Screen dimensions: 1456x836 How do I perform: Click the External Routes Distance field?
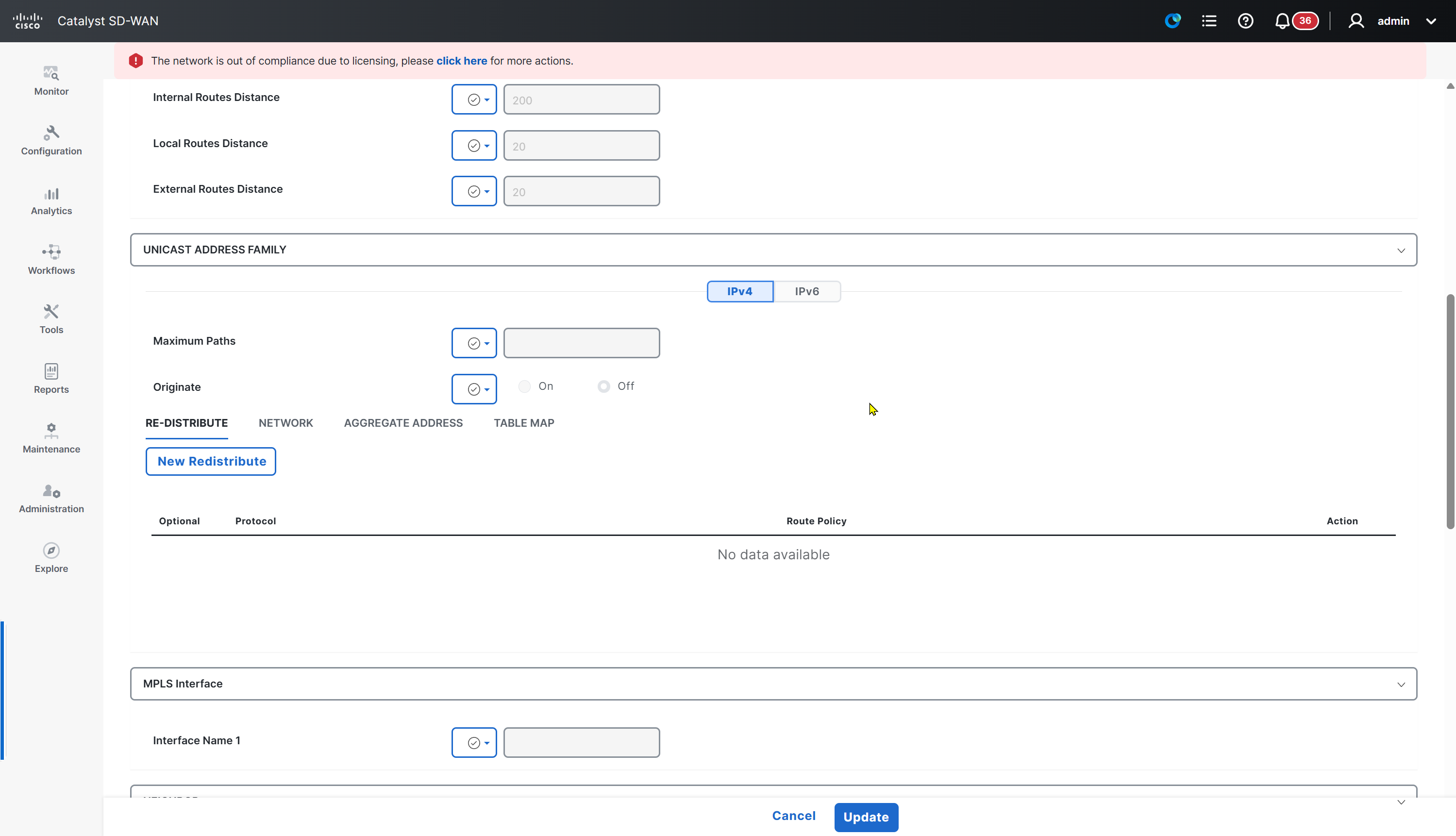point(582,192)
